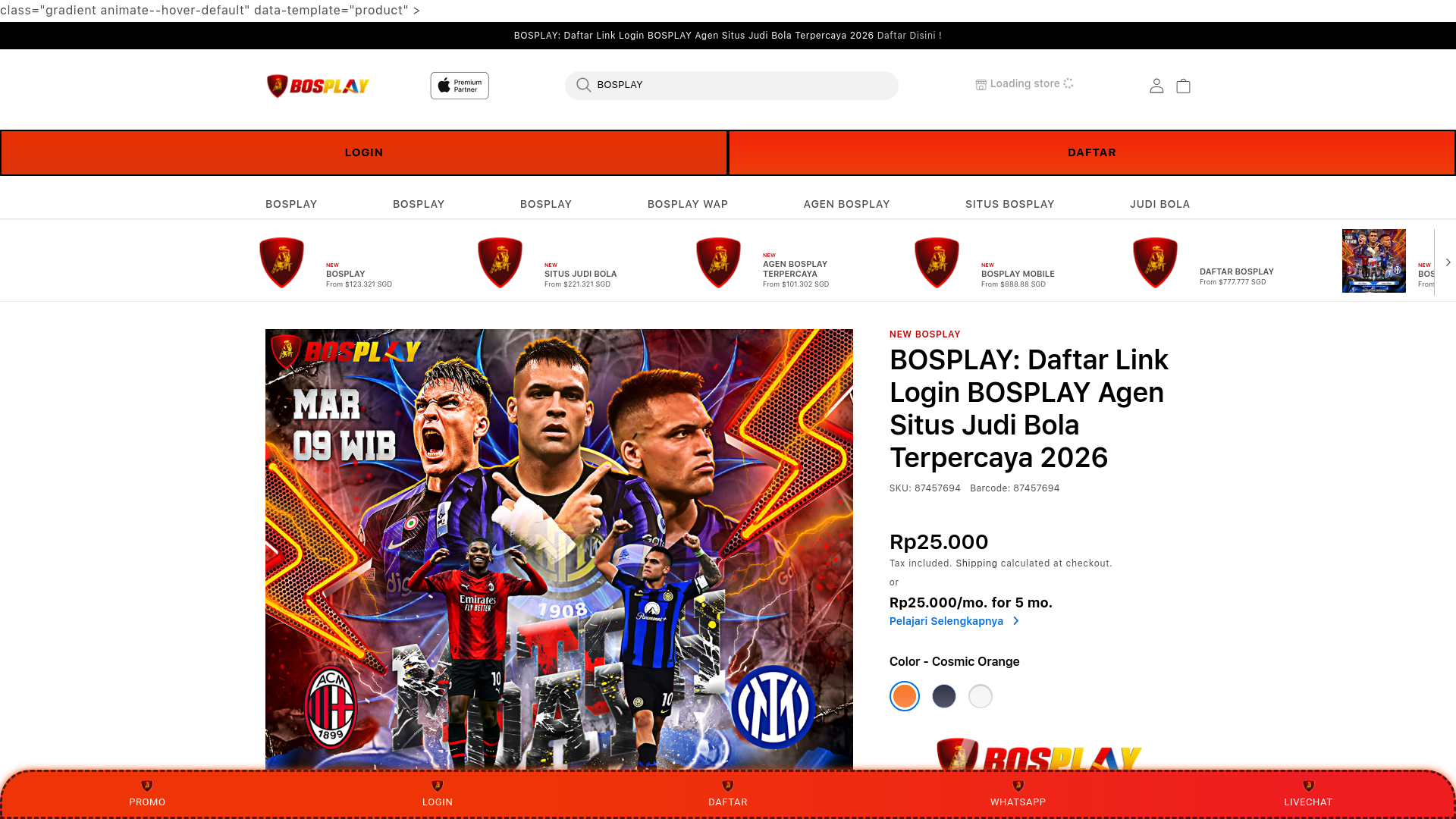The image size is (1456, 819).
Task: Click the search magnifier icon
Action: (x=583, y=85)
